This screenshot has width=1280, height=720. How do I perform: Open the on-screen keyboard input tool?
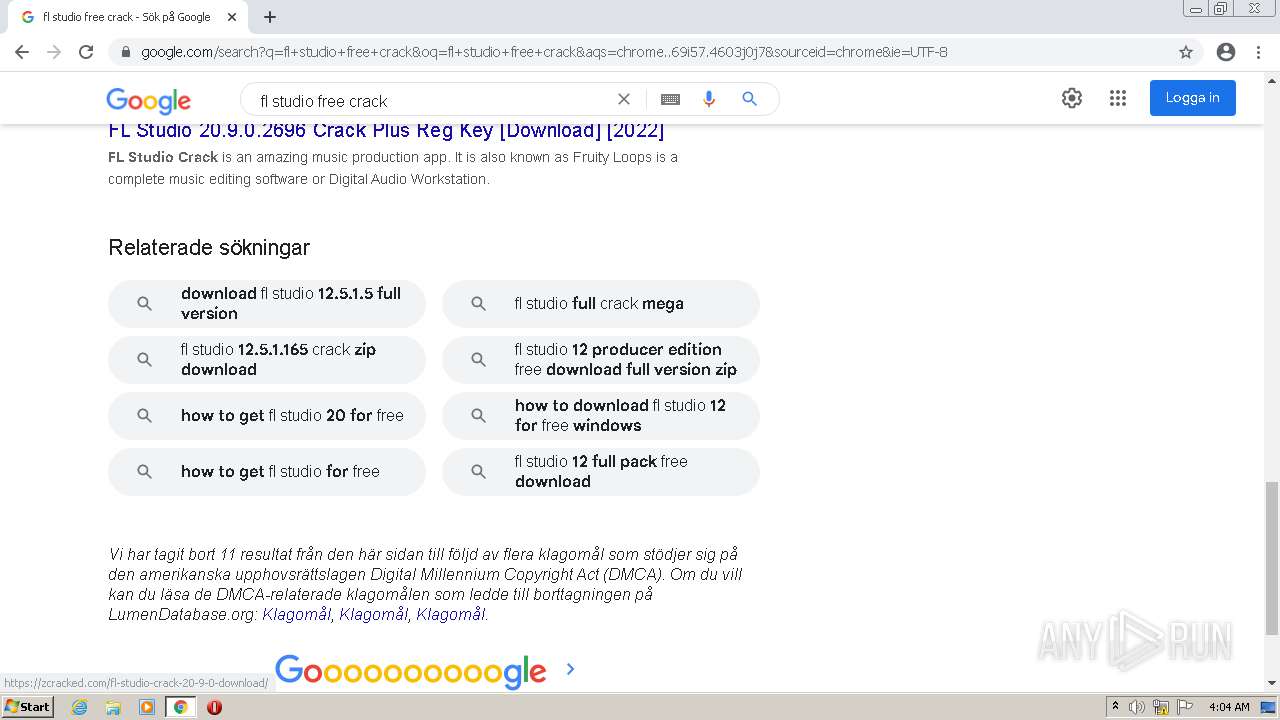point(670,99)
